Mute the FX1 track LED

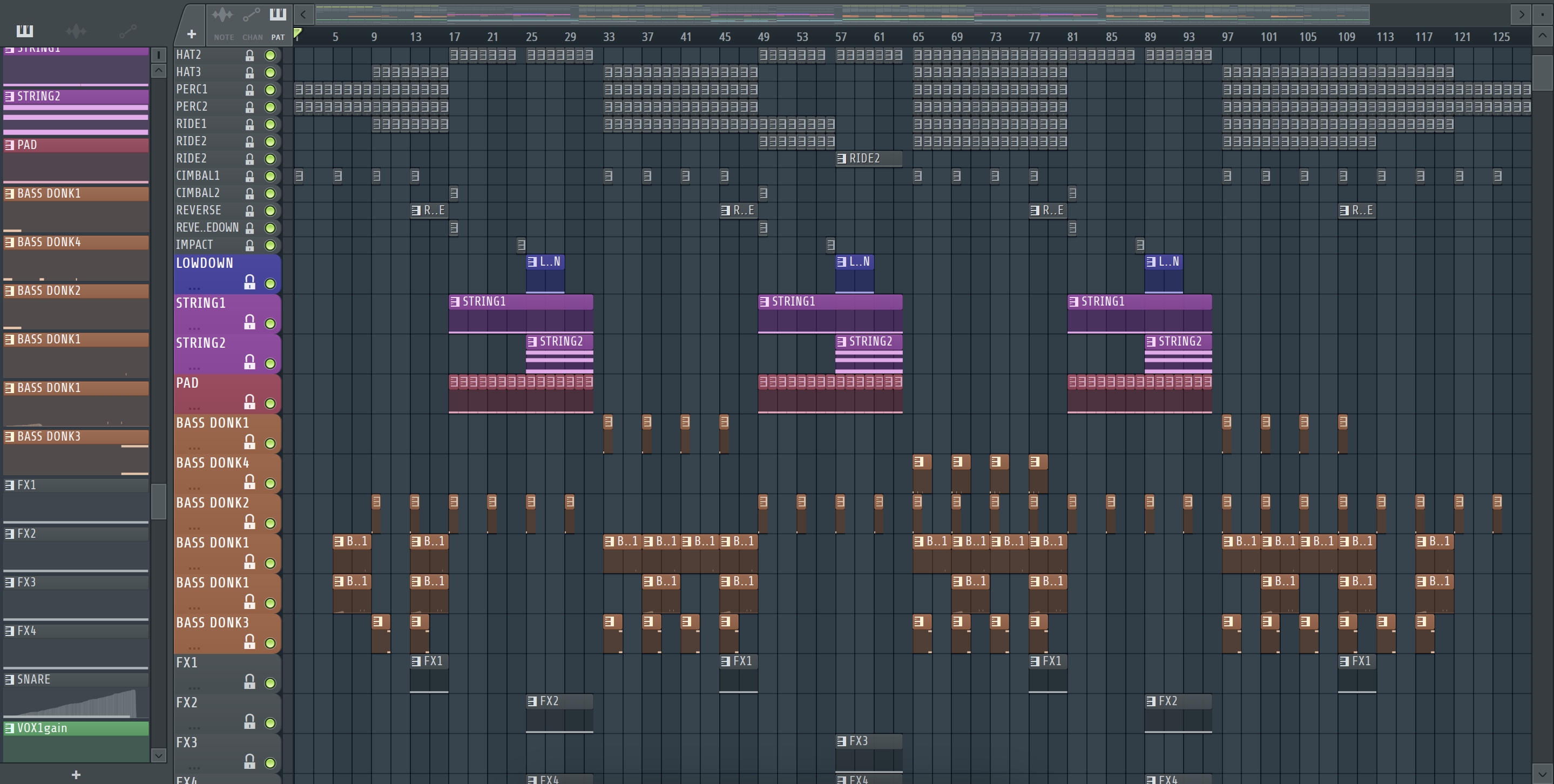point(271,683)
